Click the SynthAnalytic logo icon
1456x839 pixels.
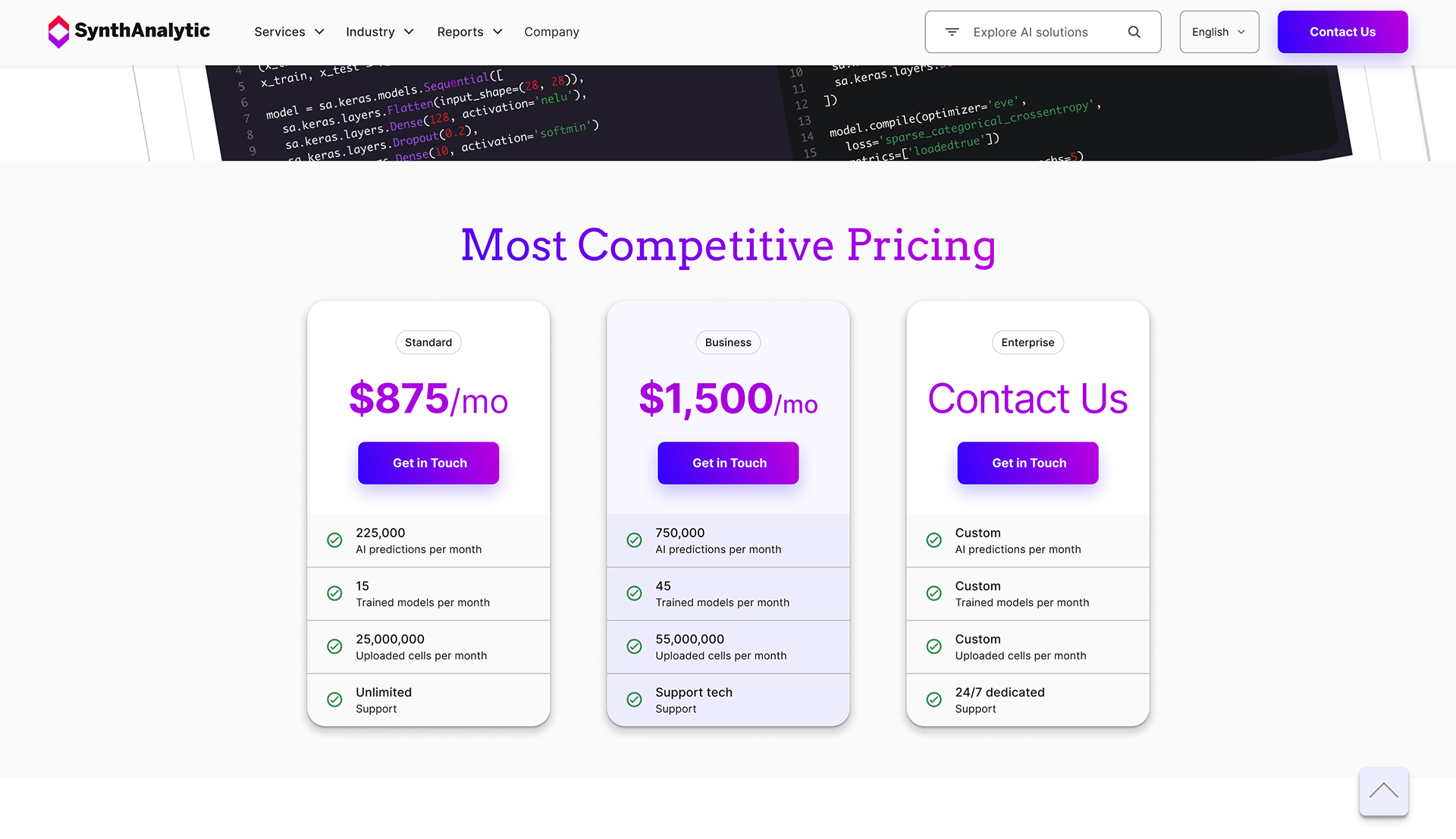pyautogui.click(x=58, y=32)
